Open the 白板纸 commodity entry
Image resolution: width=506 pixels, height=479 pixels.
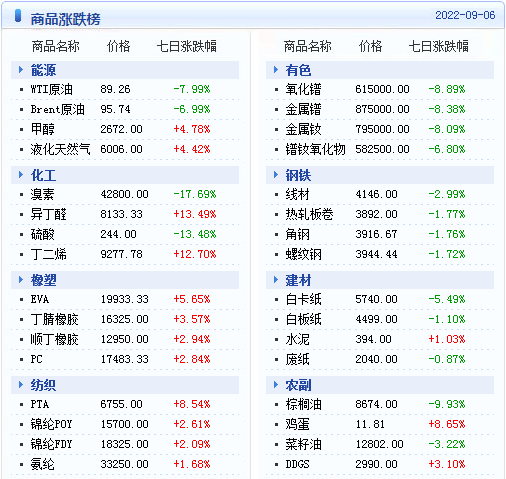click(303, 319)
